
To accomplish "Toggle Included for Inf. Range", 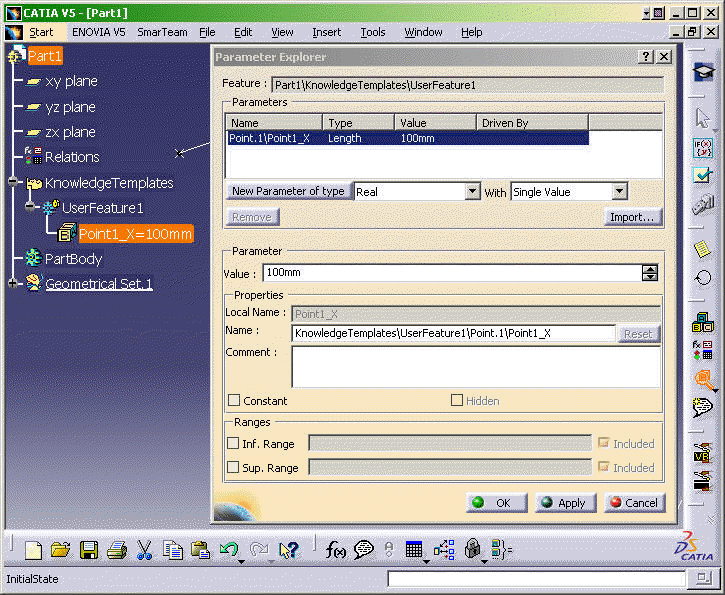I will (x=603, y=443).
